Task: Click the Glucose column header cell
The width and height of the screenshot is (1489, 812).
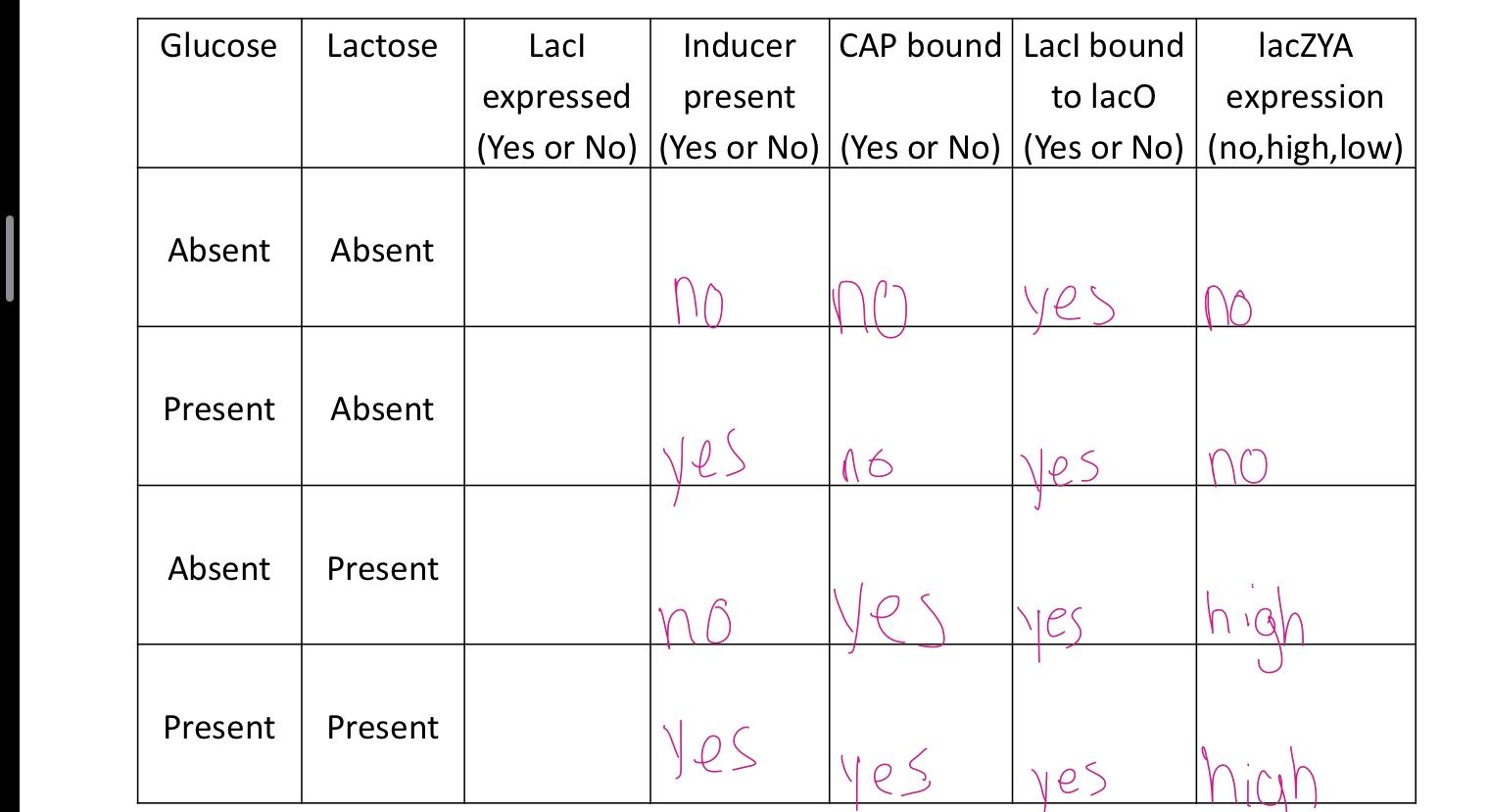Action: click(x=219, y=93)
